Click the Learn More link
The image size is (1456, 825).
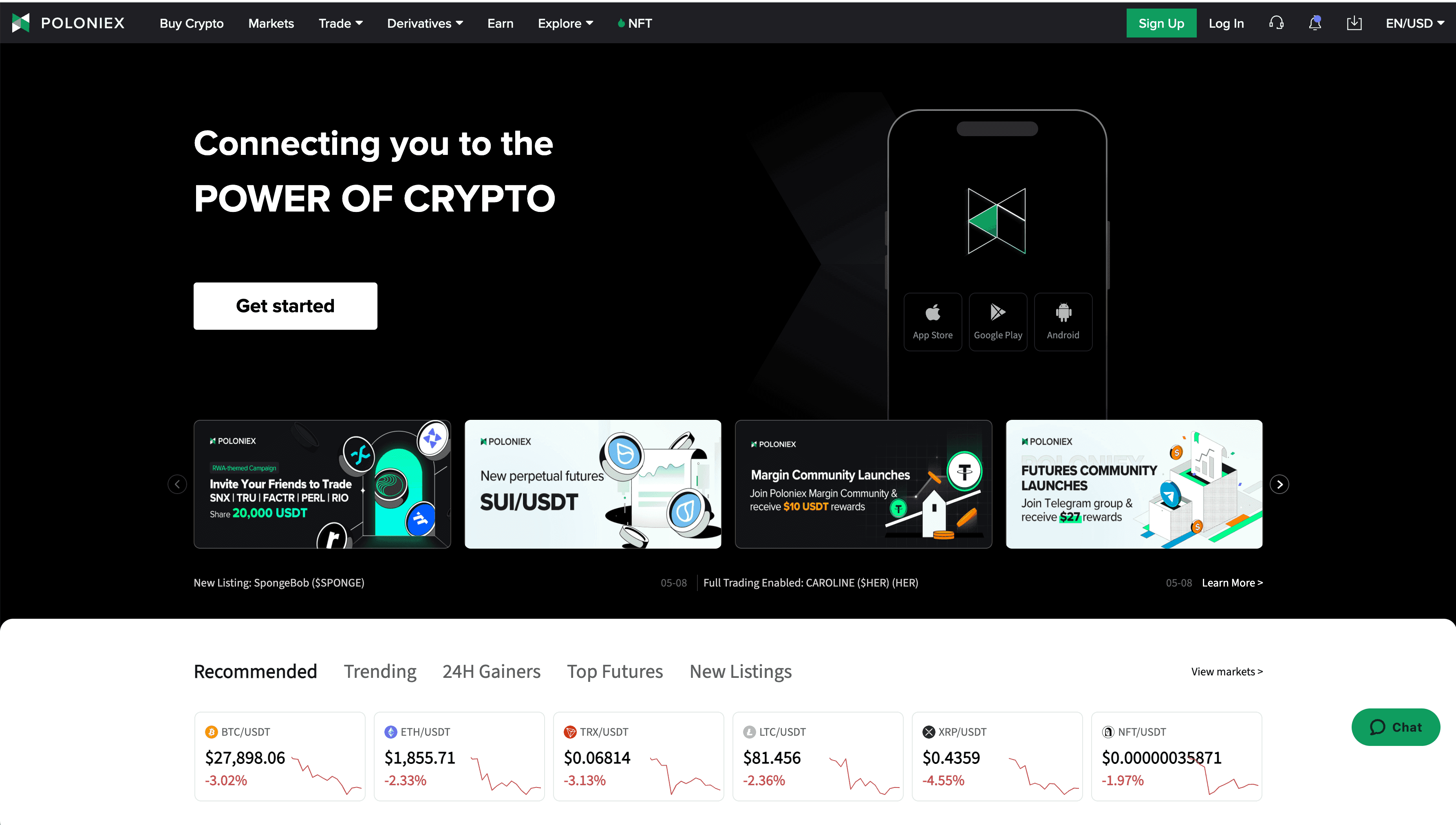click(1232, 583)
